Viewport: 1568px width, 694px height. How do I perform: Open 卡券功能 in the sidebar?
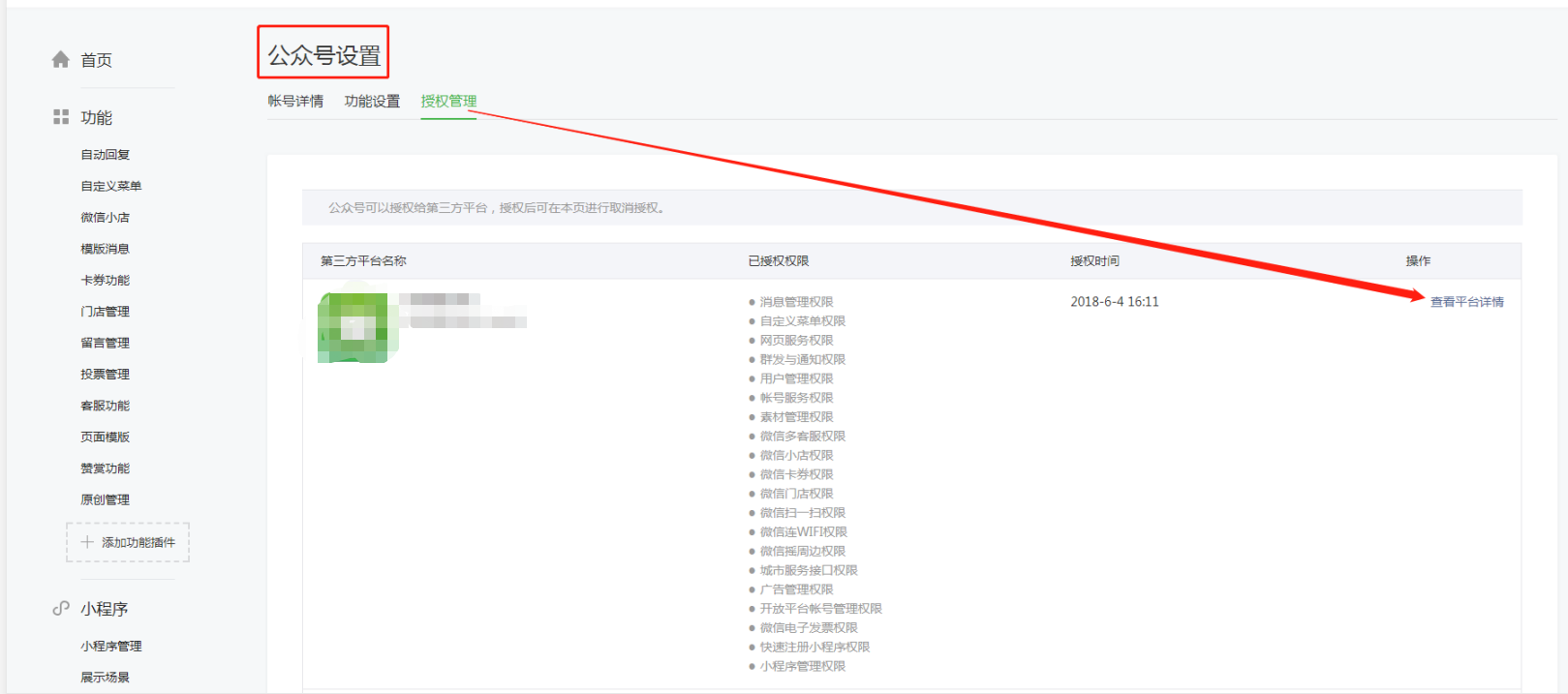coord(105,280)
